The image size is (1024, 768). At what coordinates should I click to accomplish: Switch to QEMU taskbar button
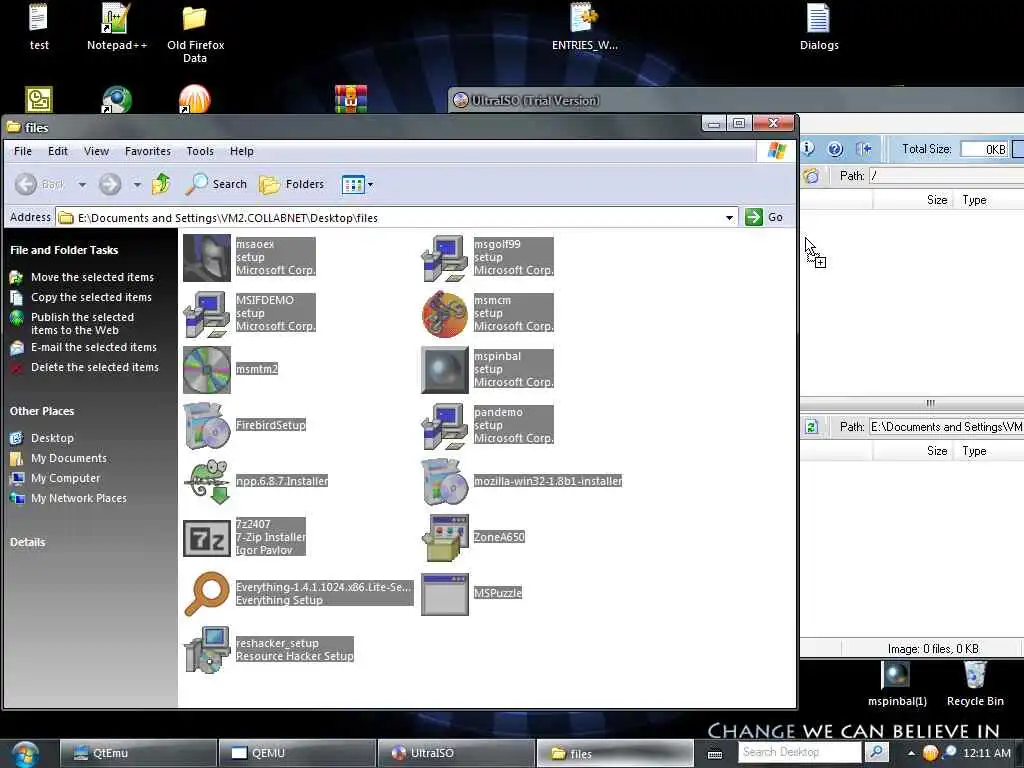297,753
